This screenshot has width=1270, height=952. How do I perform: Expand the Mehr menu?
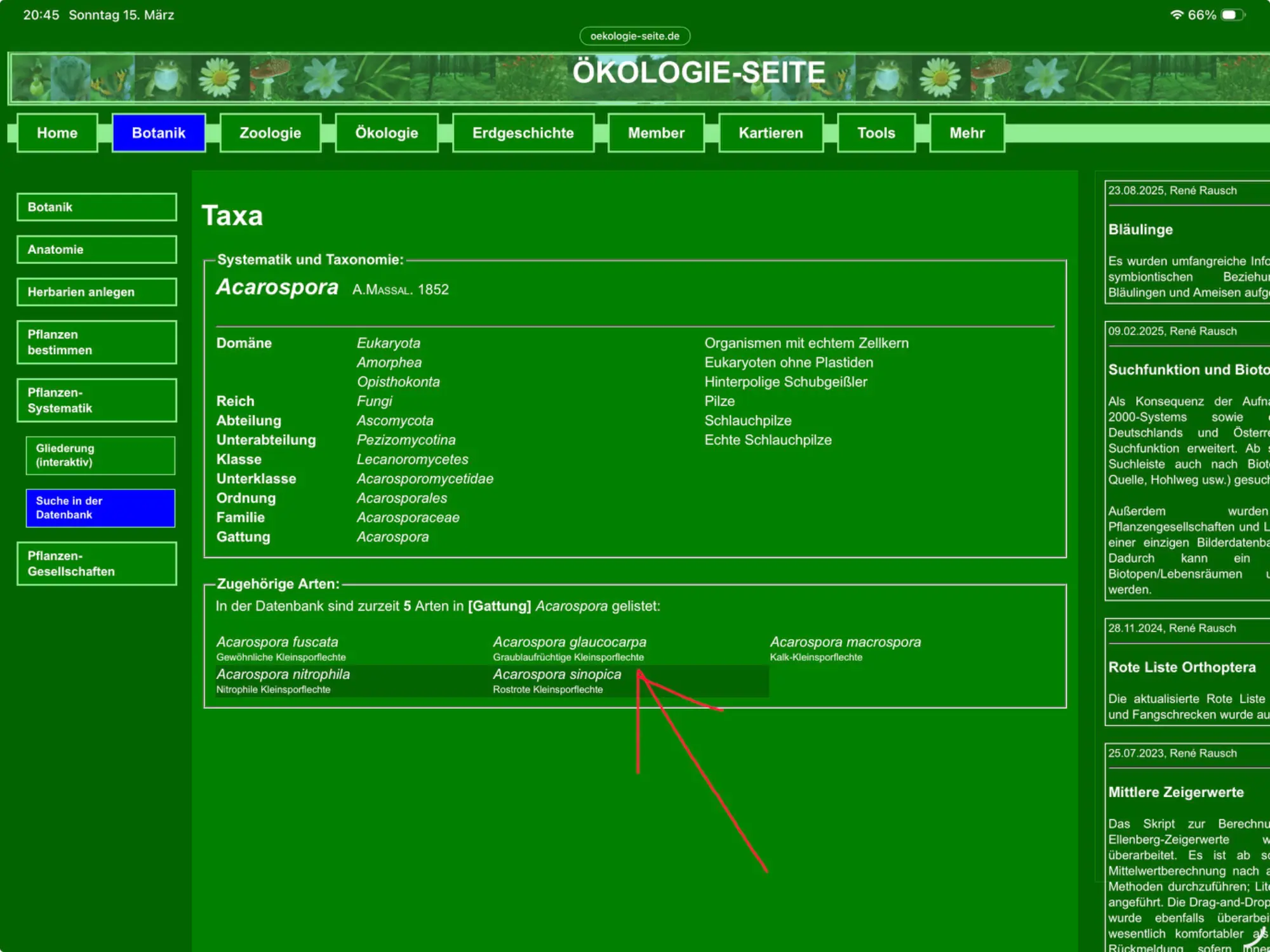(966, 133)
